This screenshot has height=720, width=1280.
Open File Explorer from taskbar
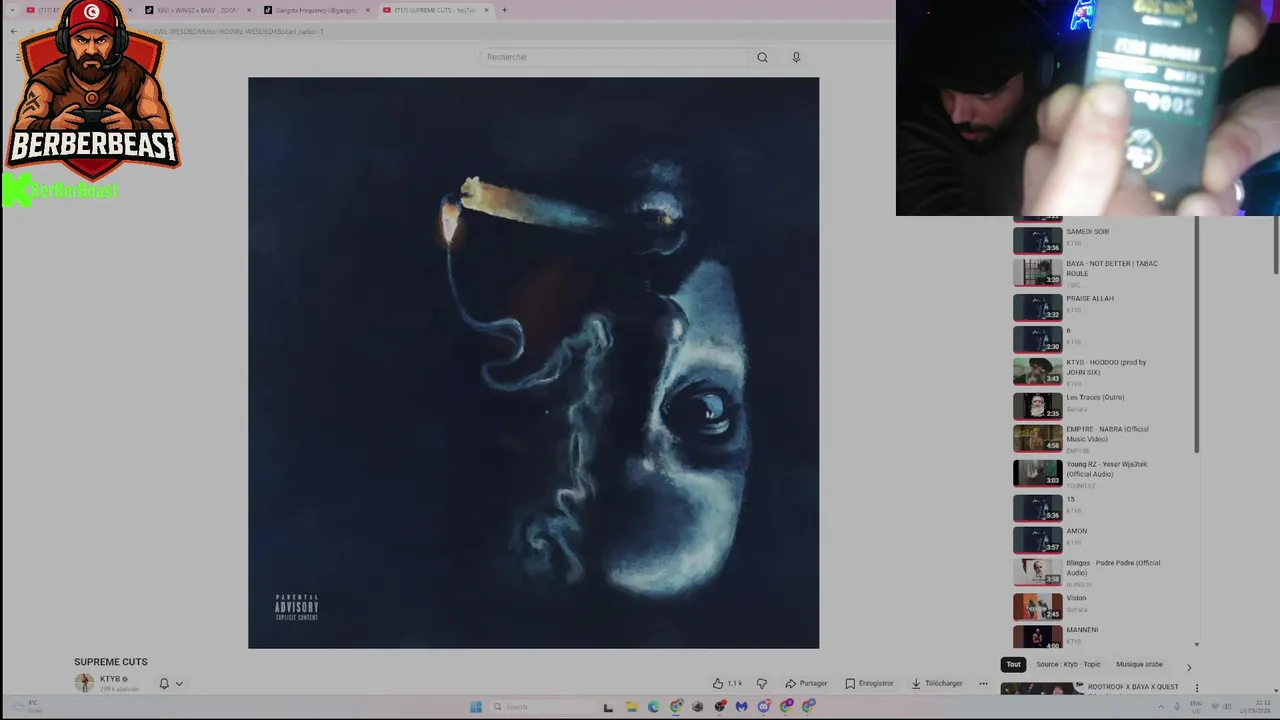click(x=631, y=707)
